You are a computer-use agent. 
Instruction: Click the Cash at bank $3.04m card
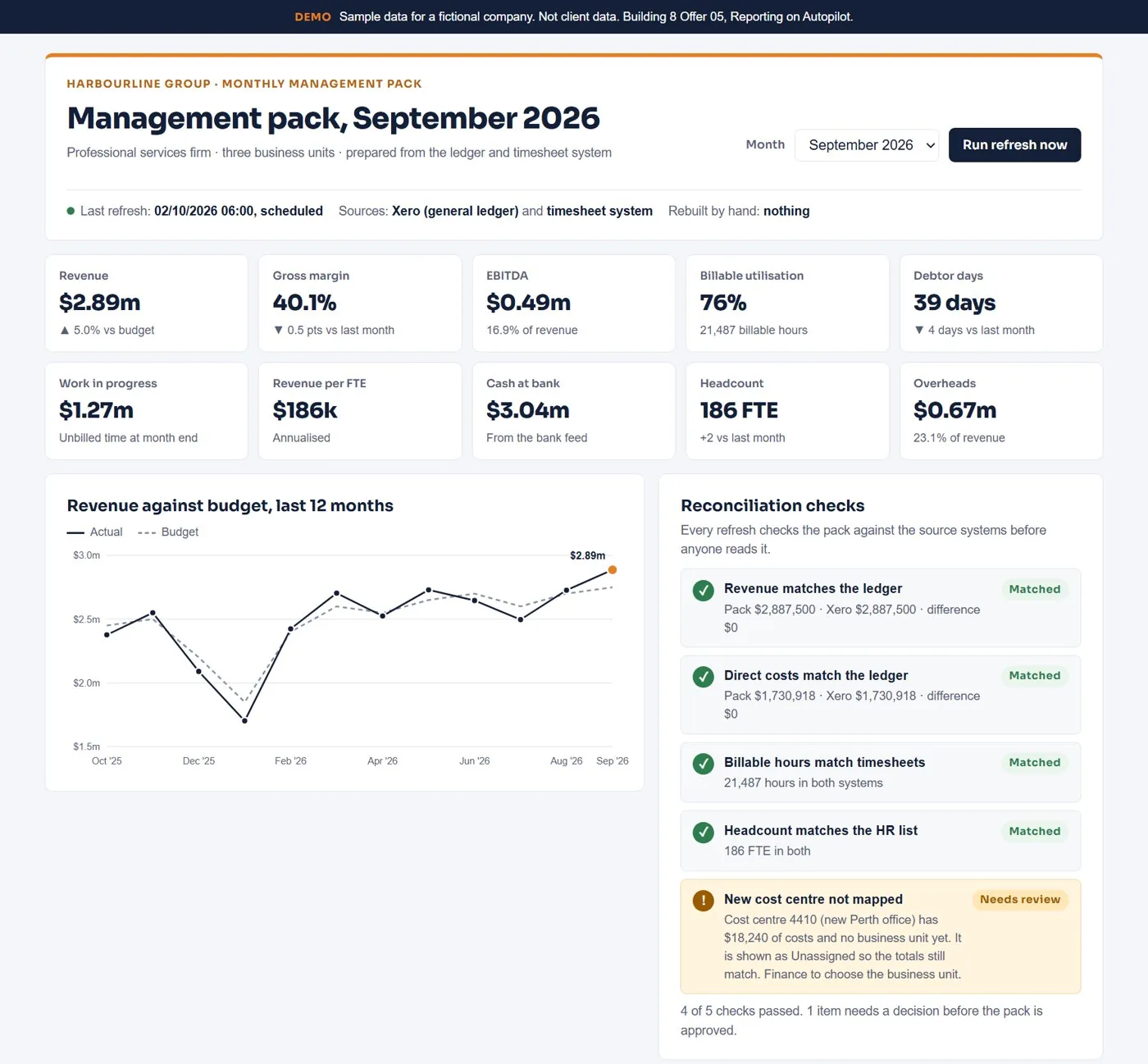tap(574, 411)
